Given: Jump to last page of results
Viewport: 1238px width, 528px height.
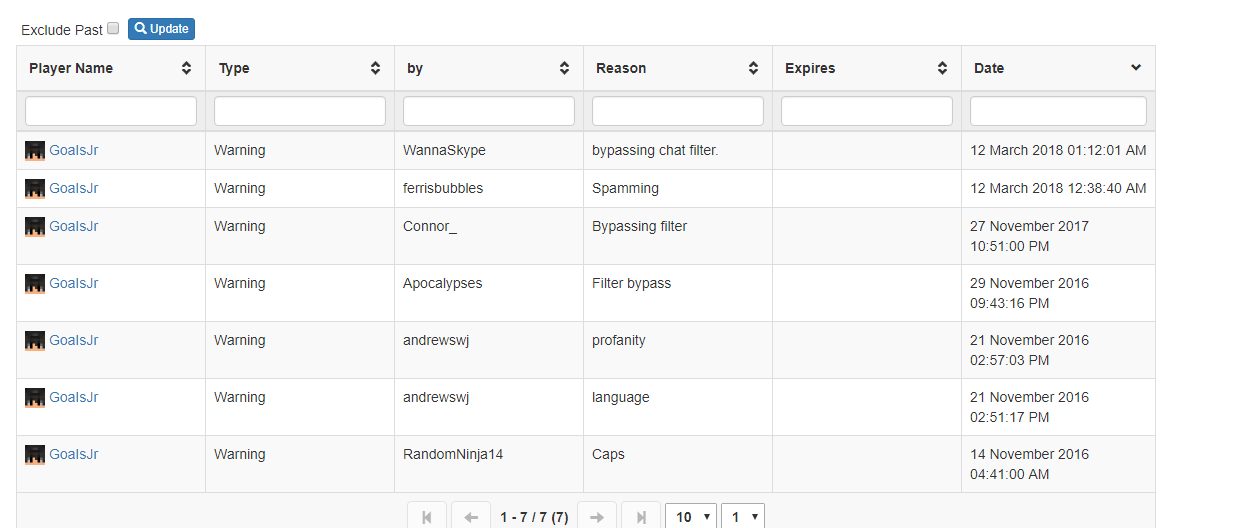Looking at the screenshot, I should (x=641, y=517).
